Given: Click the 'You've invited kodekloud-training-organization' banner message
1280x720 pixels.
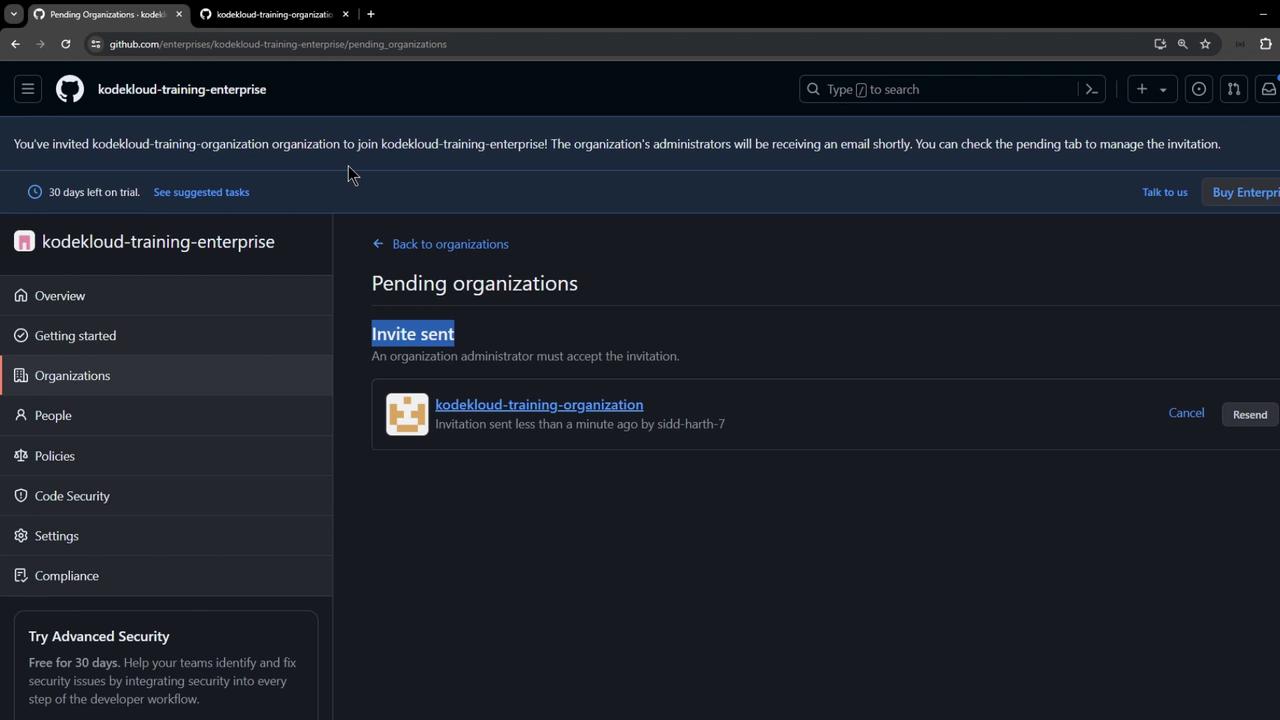Looking at the screenshot, I should [x=617, y=144].
